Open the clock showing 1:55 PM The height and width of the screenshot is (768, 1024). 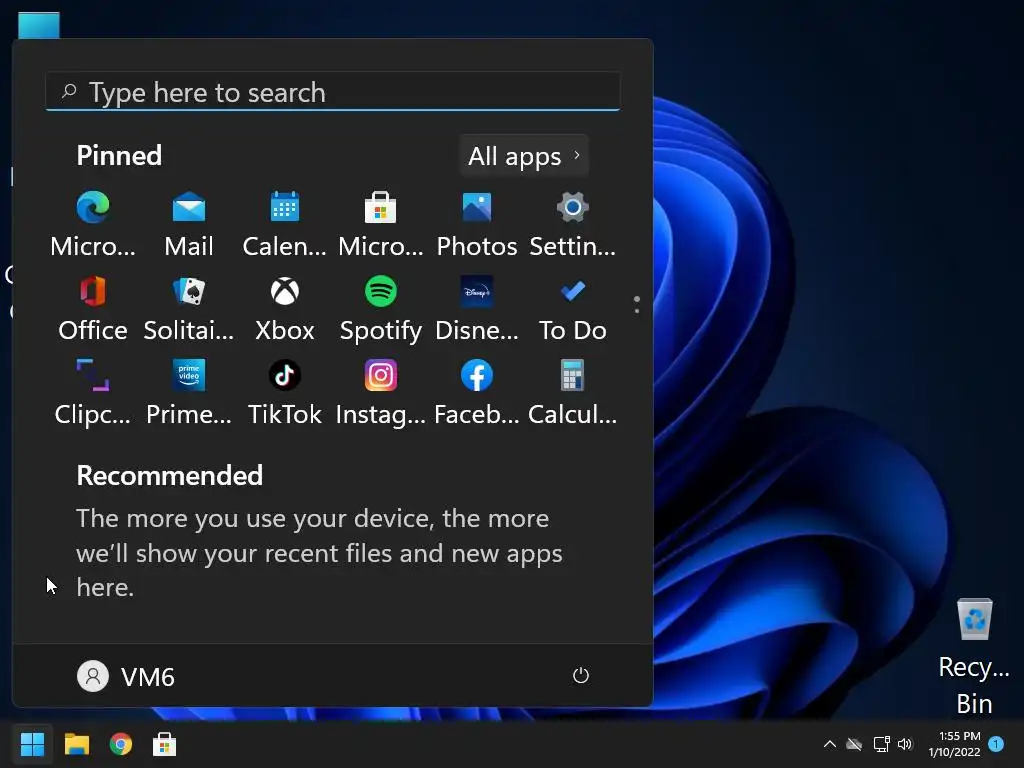pyautogui.click(x=955, y=744)
